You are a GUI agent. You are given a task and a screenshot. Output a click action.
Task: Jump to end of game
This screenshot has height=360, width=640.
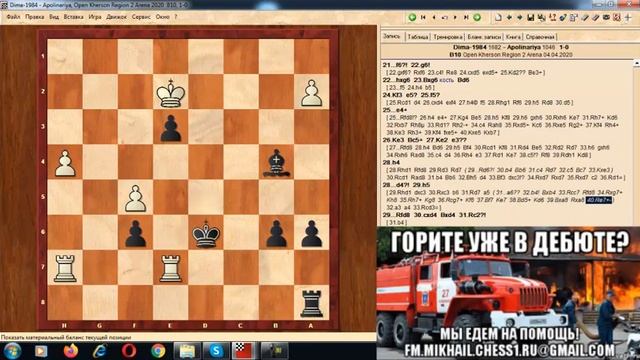pos(466,17)
